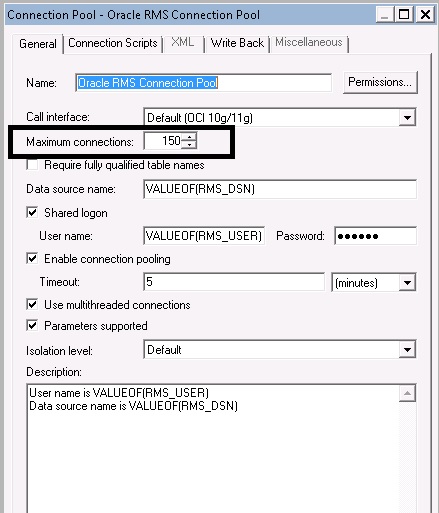Click the Password field
The height and width of the screenshot is (513, 439).
(x=376, y=236)
